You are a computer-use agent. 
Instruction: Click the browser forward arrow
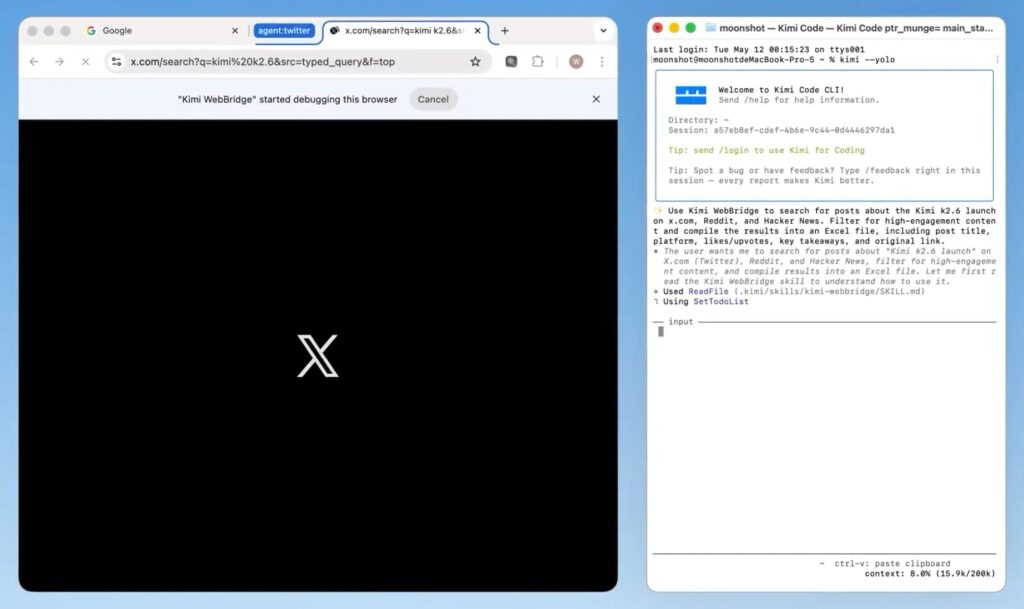(59, 61)
